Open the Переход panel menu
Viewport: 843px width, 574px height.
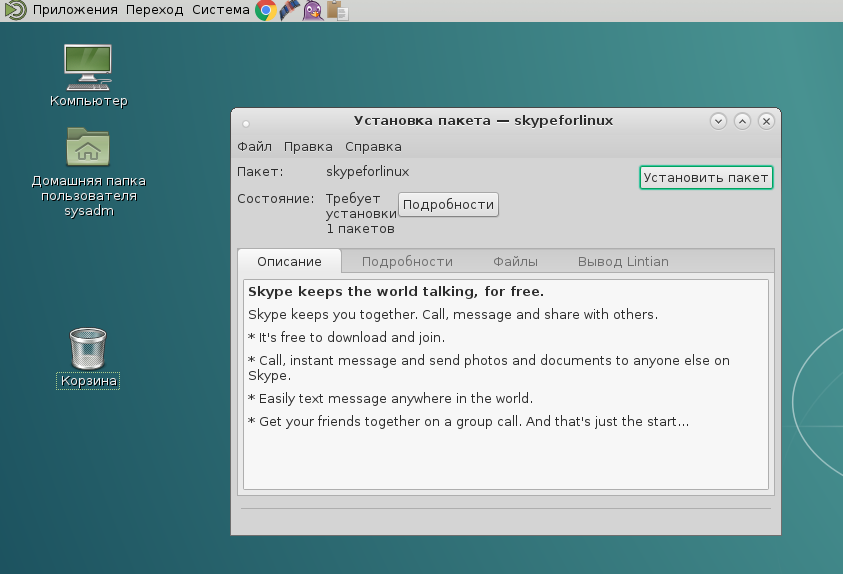[154, 10]
